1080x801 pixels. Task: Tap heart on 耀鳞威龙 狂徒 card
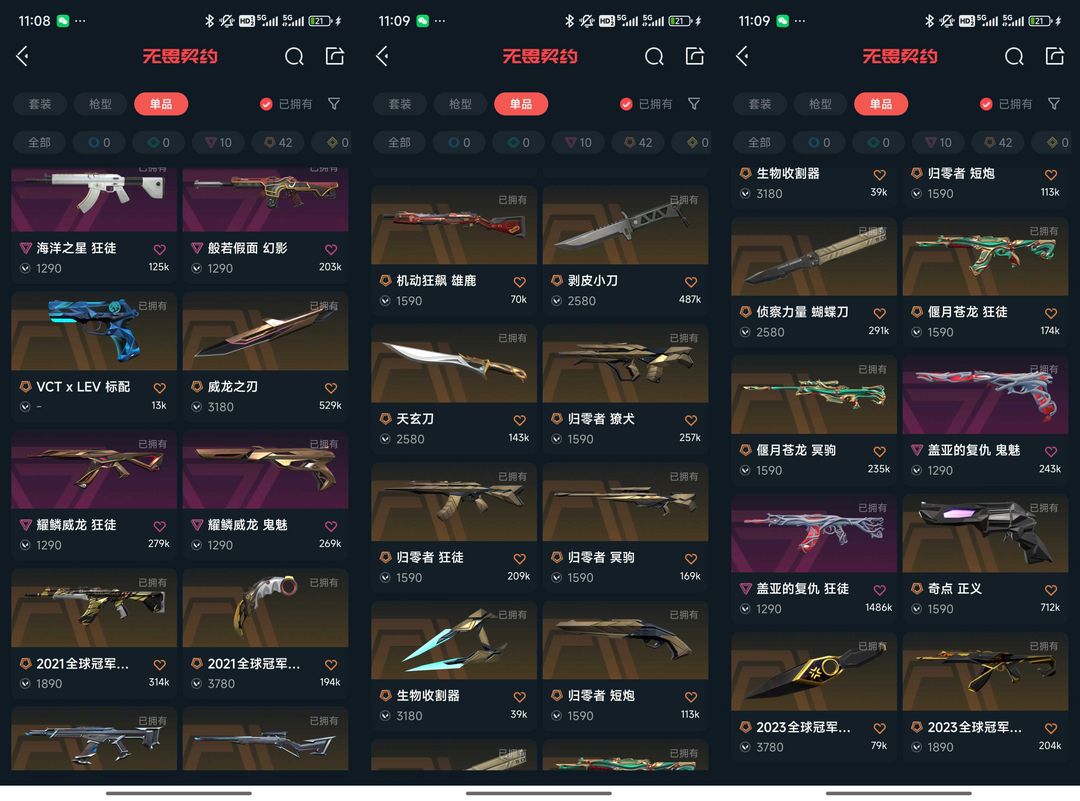pos(160,526)
